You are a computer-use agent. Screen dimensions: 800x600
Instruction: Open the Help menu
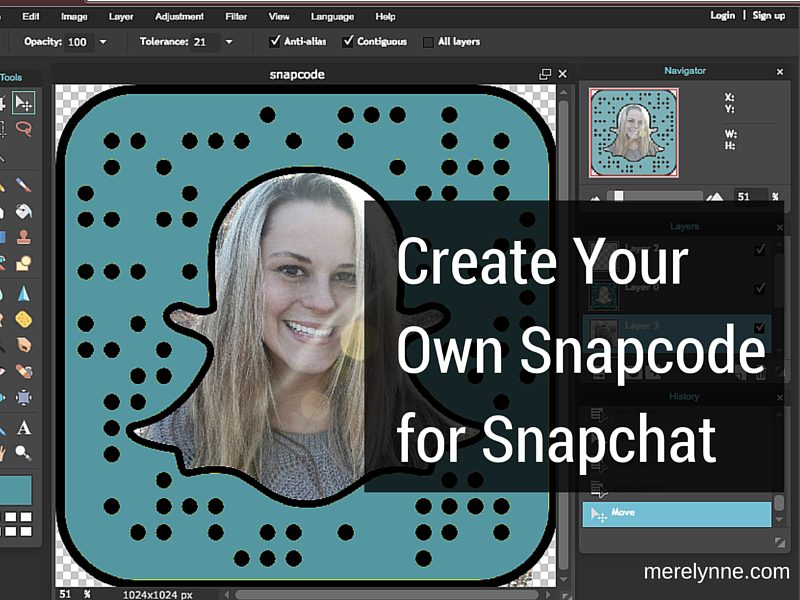click(x=386, y=16)
